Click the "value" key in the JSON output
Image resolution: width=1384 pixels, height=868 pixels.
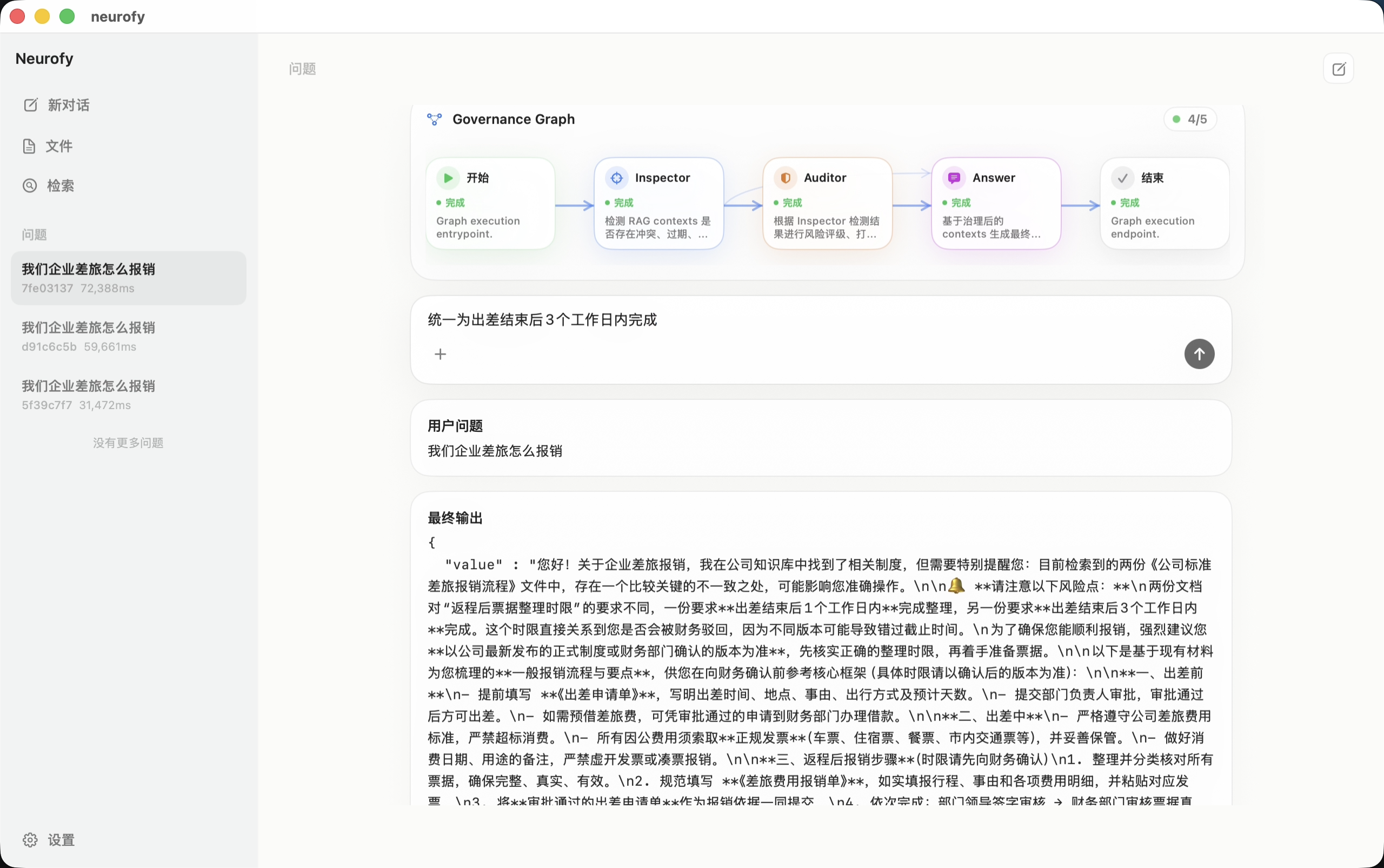click(474, 565)
